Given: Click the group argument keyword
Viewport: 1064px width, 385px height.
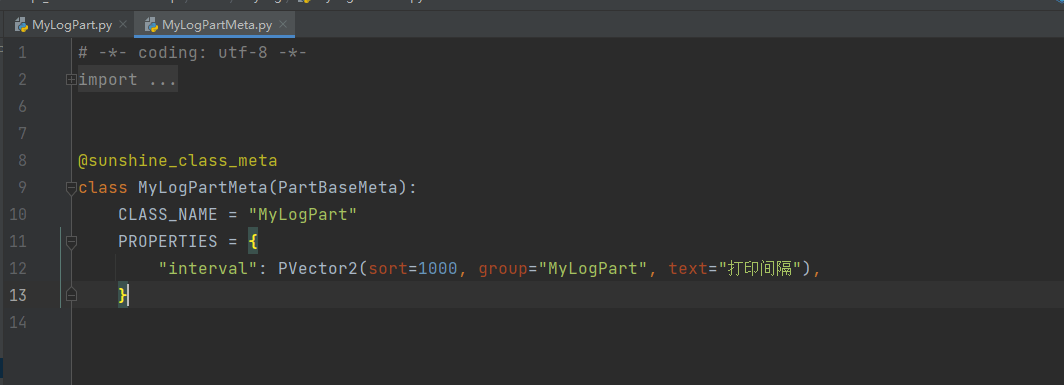Looking at the screenshot, I should pyautogui.click(x=503, y=268).
